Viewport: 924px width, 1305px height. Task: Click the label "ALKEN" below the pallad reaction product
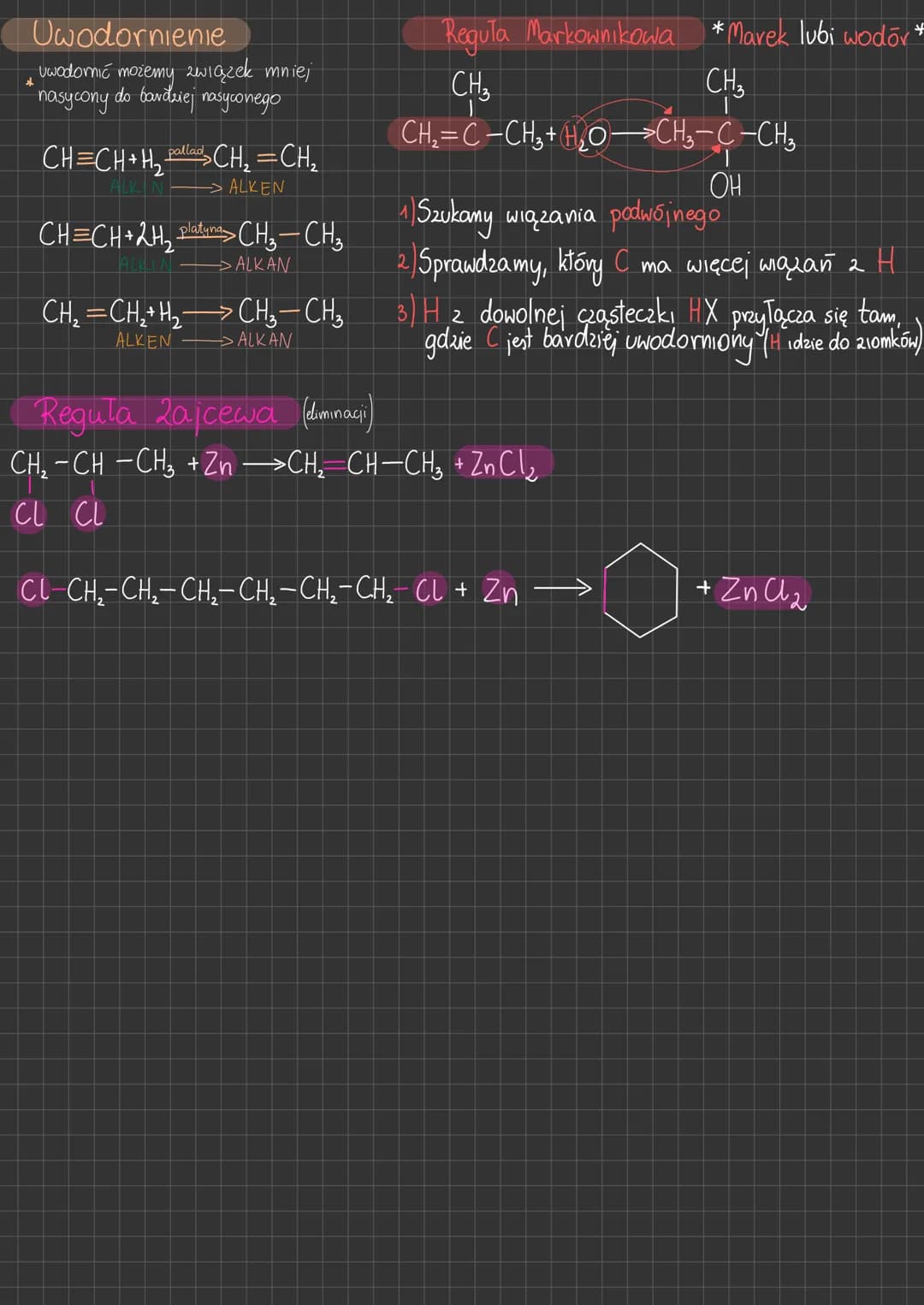tap(256, 187)
